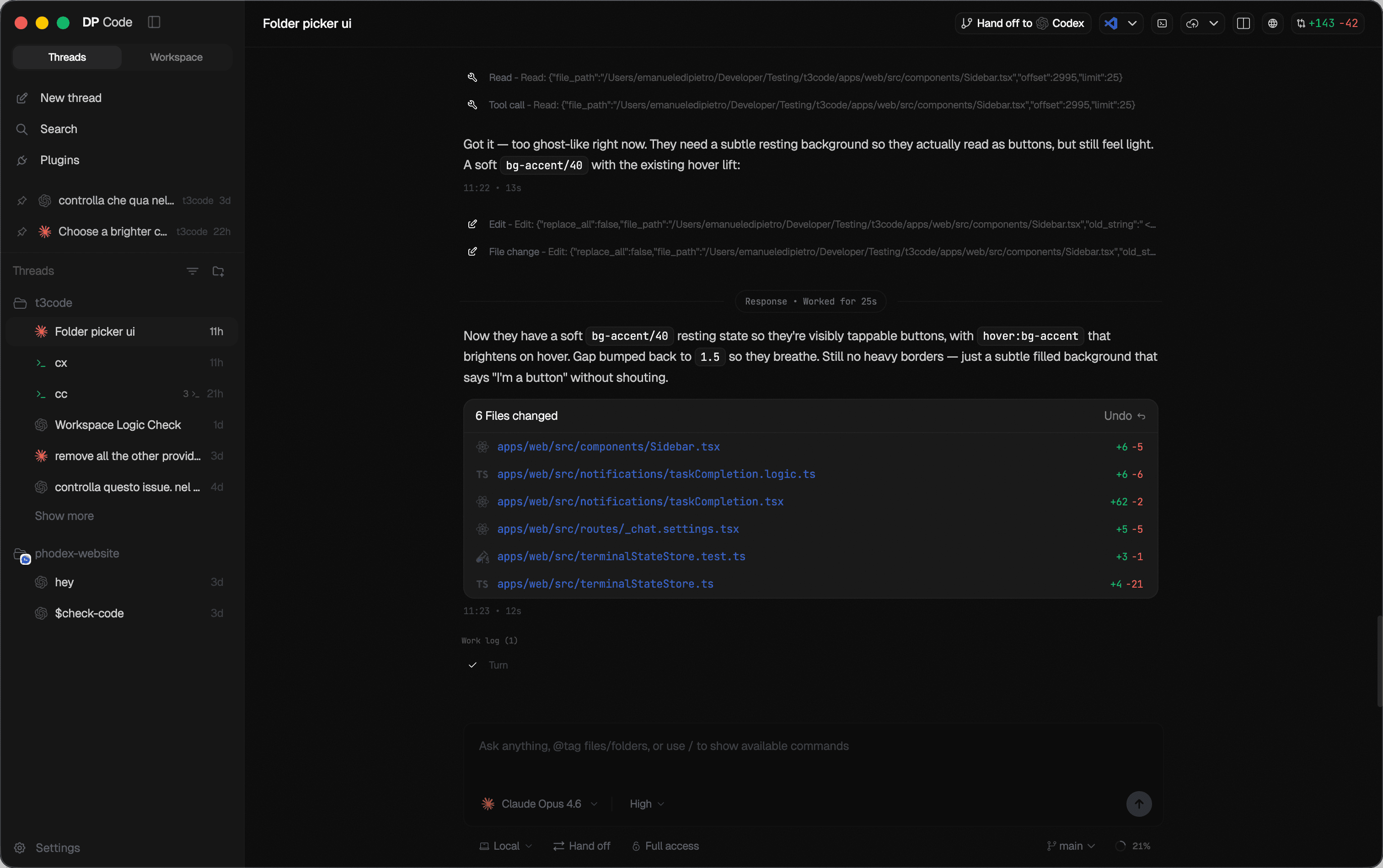Click the Full access permission toggle

[665, 846]
